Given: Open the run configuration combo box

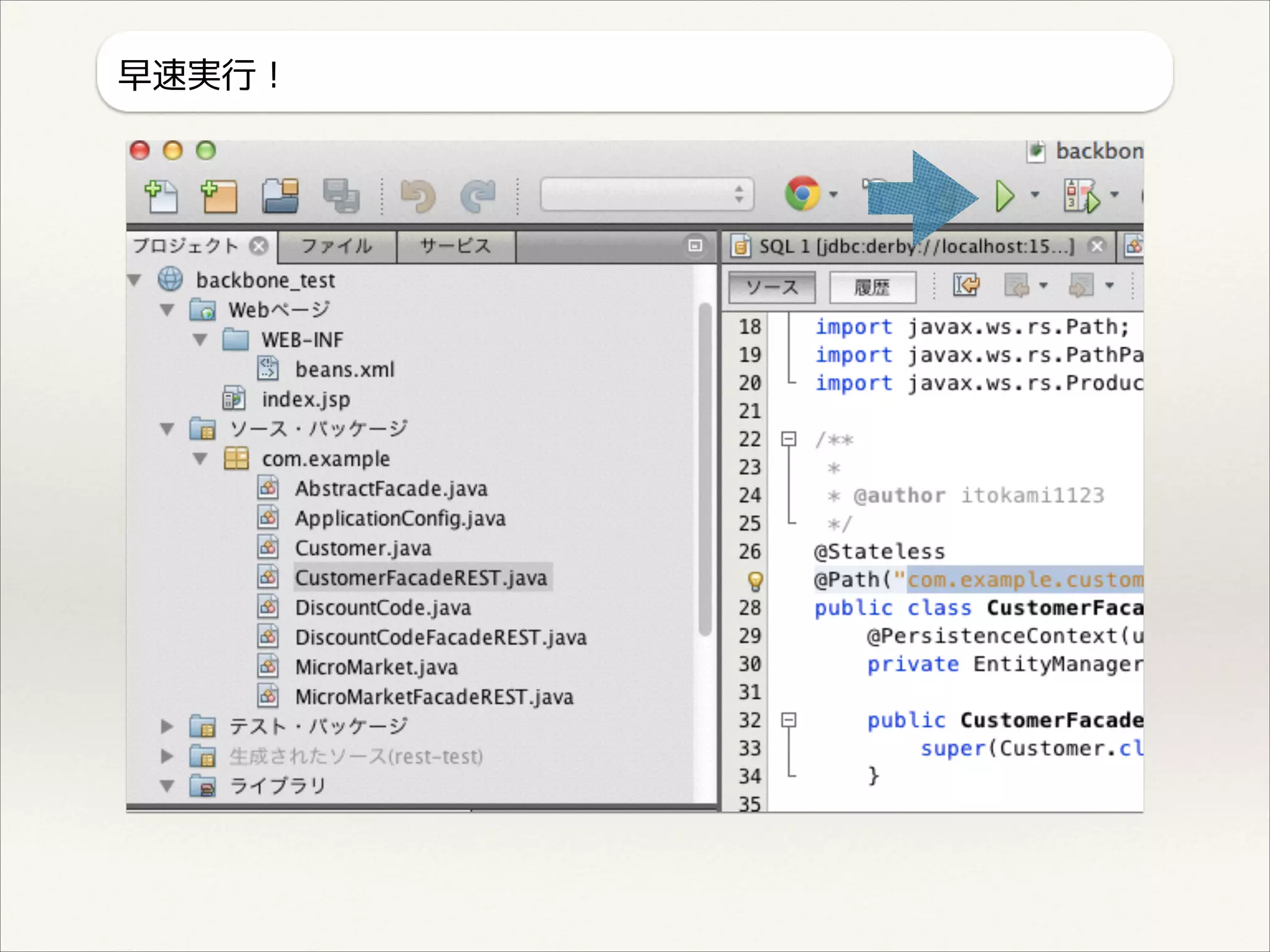Looking at the screenshot, I should pyautogui.click(x=647, y=195).
